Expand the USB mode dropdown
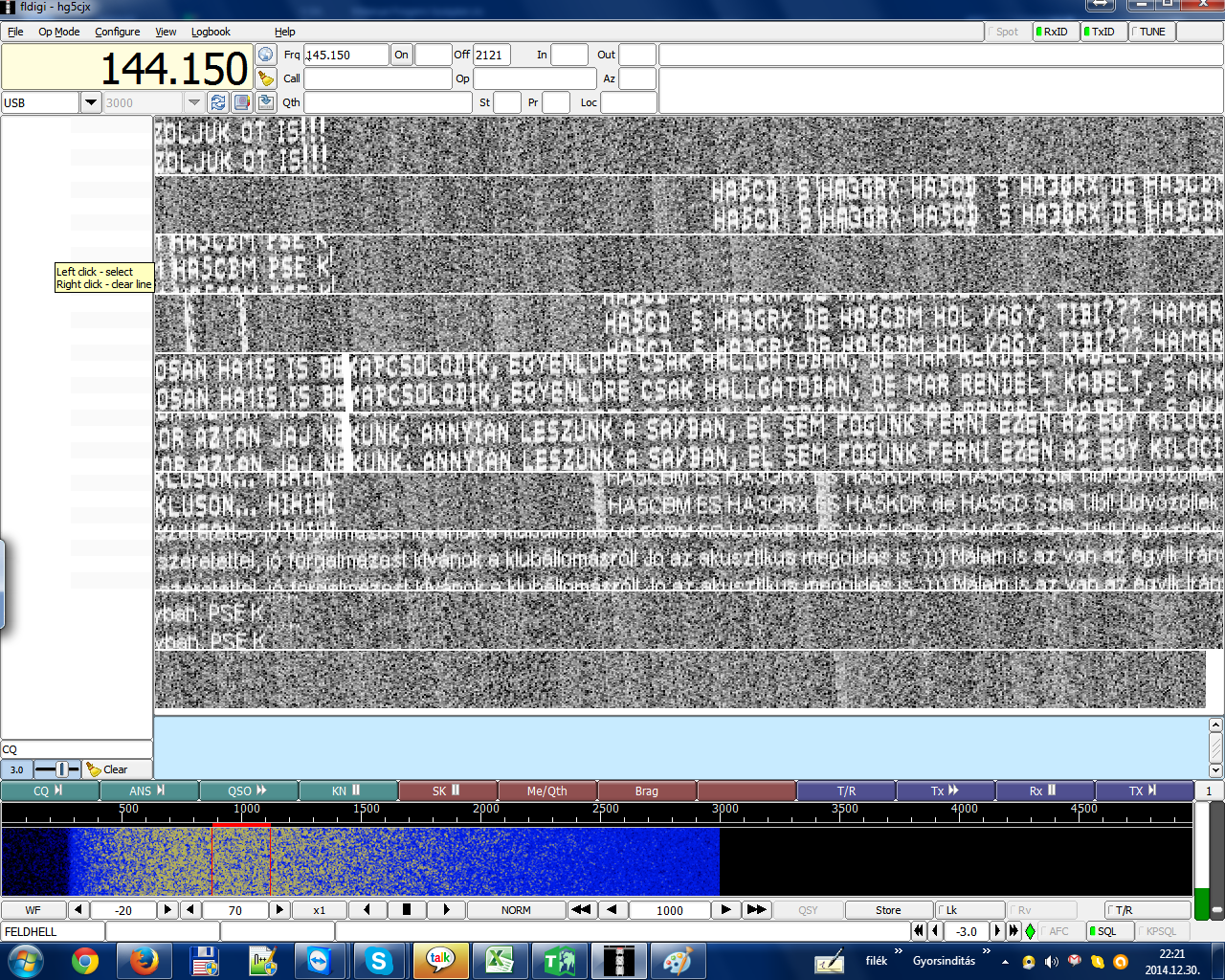The height and width of the screenshot is (980, 1225). [91, 102]
